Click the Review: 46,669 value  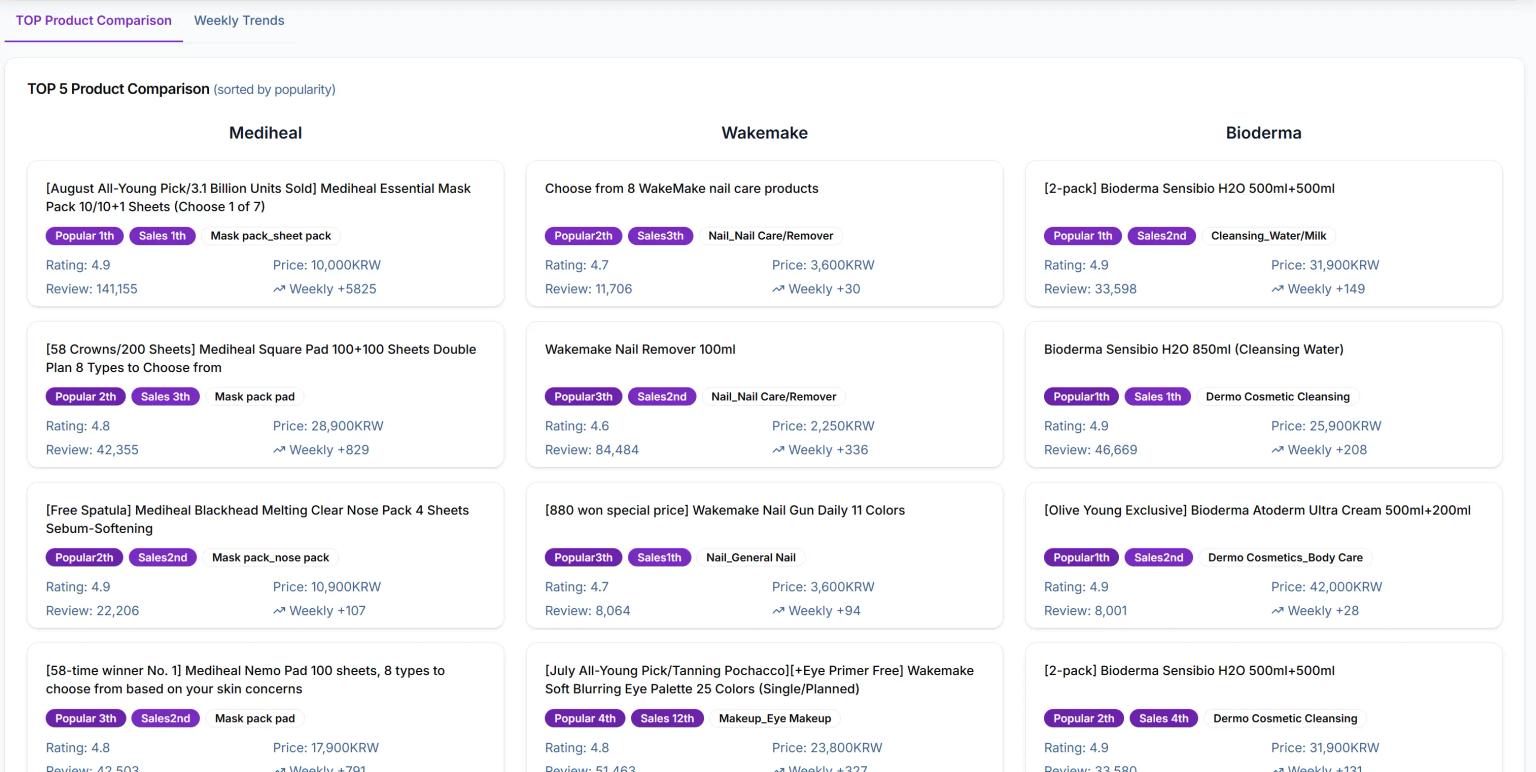click(x=1090, y=450)
